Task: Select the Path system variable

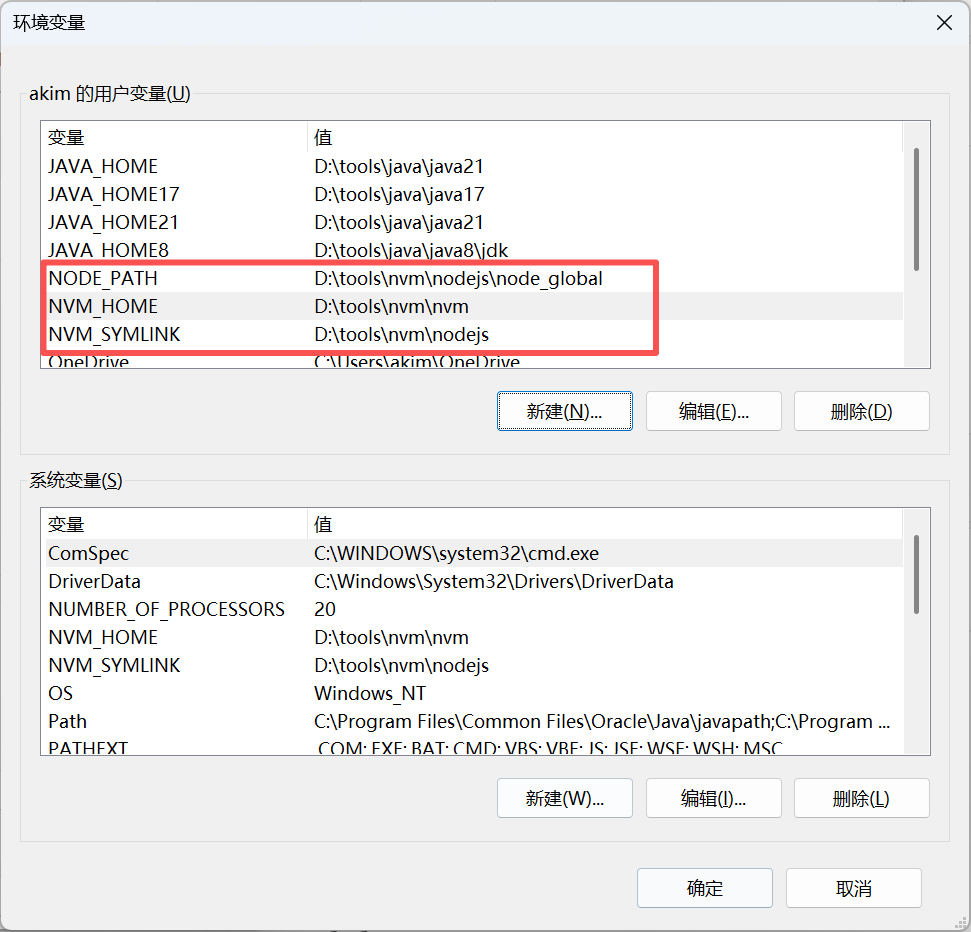Action: click(68, 721)
